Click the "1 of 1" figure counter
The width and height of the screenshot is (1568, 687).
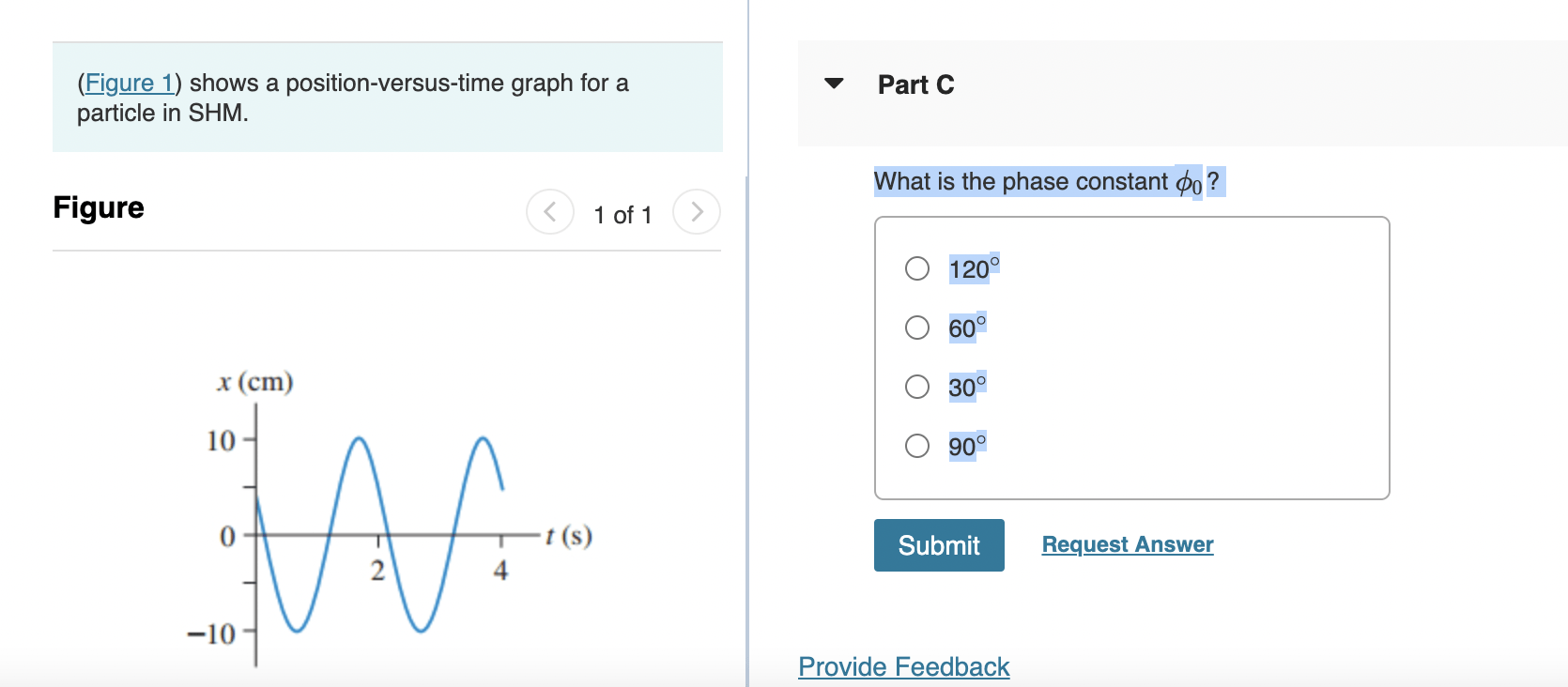pos(623,215)
